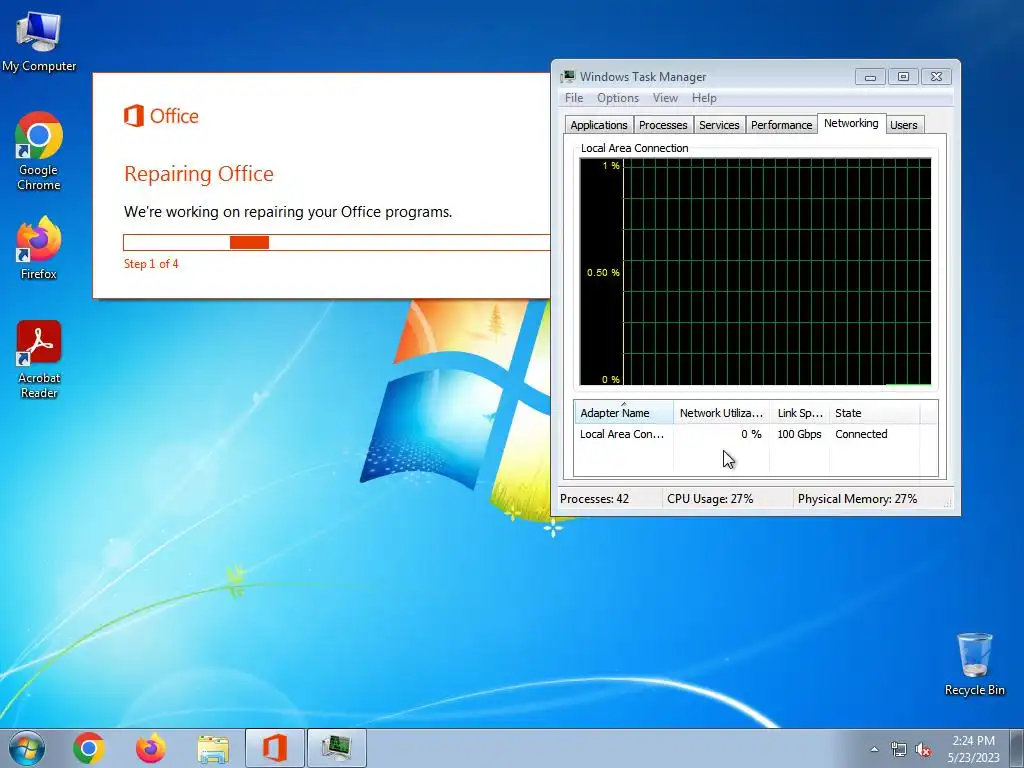This screenshot has width=1024, height=768.
Task: Open the View menu in Task Manager
Action: point(665,98)
